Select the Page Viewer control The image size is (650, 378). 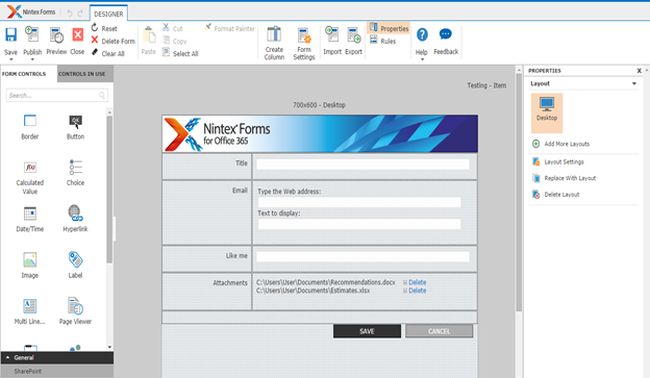75,311
